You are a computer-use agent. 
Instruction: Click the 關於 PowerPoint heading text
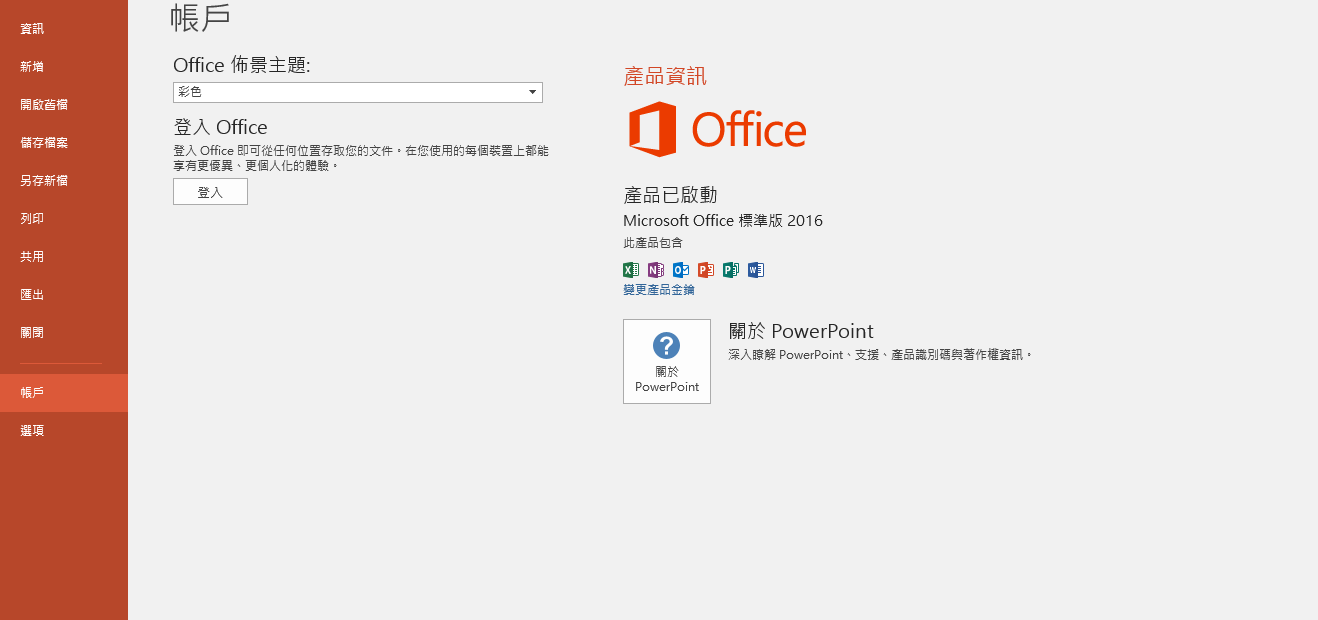tap(801, 331)
